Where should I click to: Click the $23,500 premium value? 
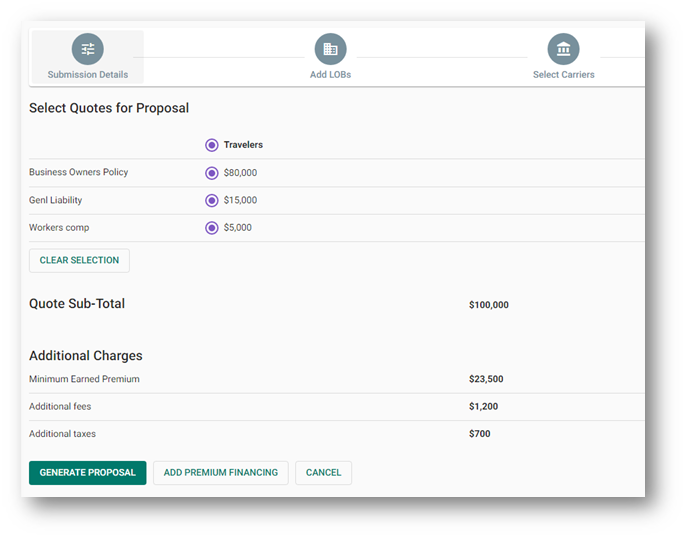[x=486, y=379]
